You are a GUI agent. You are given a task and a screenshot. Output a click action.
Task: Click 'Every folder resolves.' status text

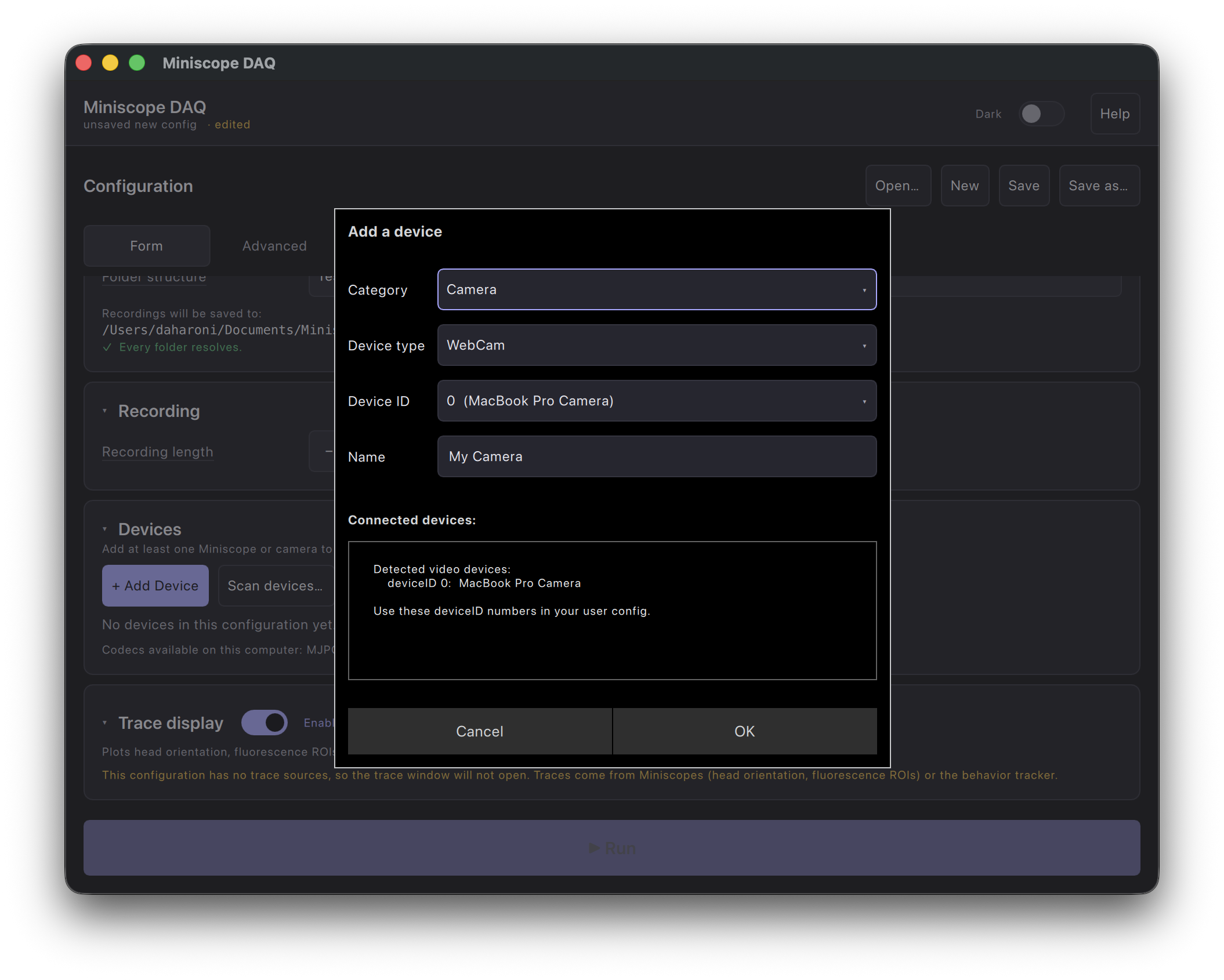180,347
